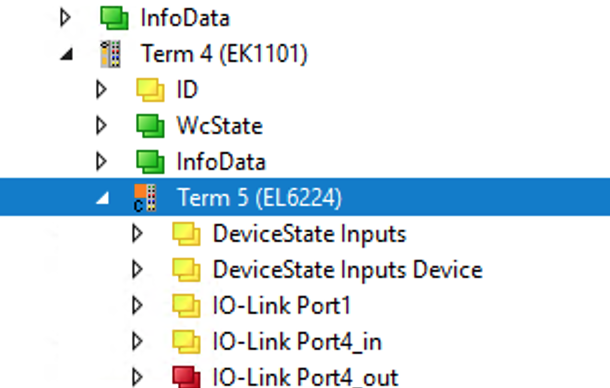Select the IO-Link Port4_out entry

click(305, 377)
